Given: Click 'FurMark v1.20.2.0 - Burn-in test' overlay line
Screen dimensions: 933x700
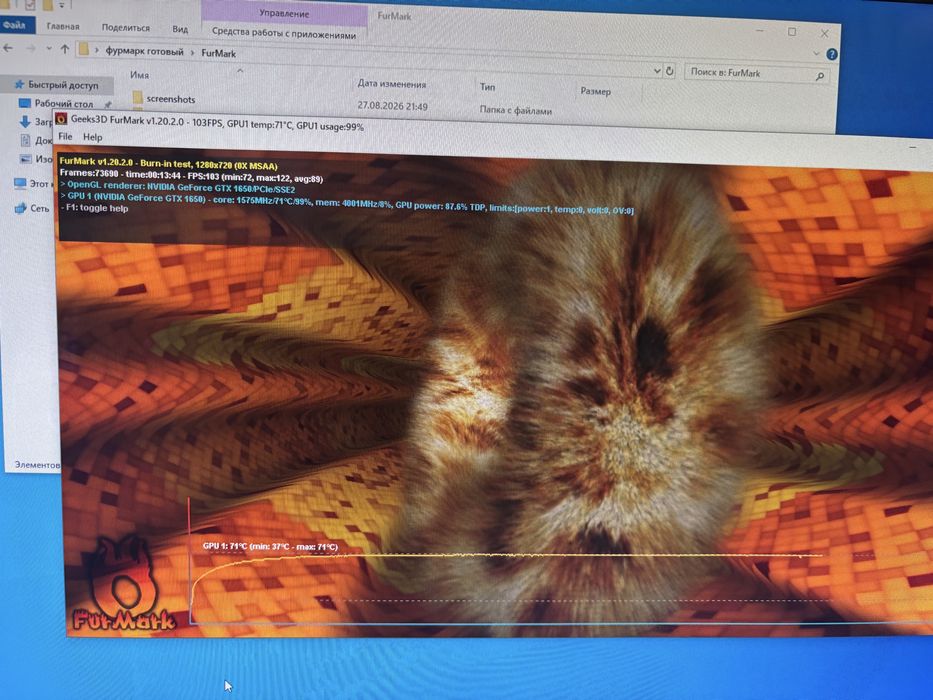Looking at the screenshot, I should 169,164.
